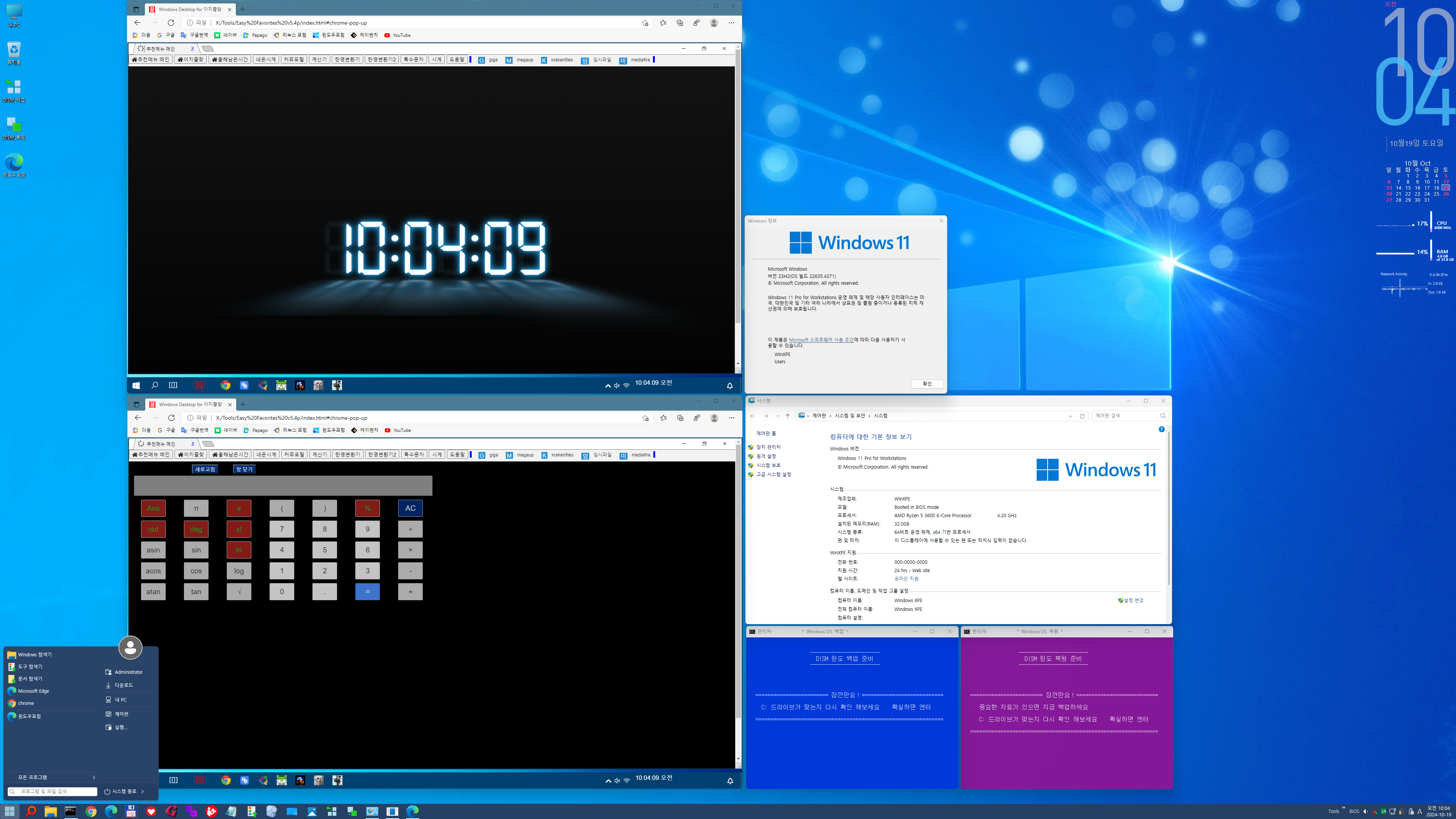Open the purple translator icon on the taskbar
The height and width of the screenshot is (819, 1456).
[191, 811]
